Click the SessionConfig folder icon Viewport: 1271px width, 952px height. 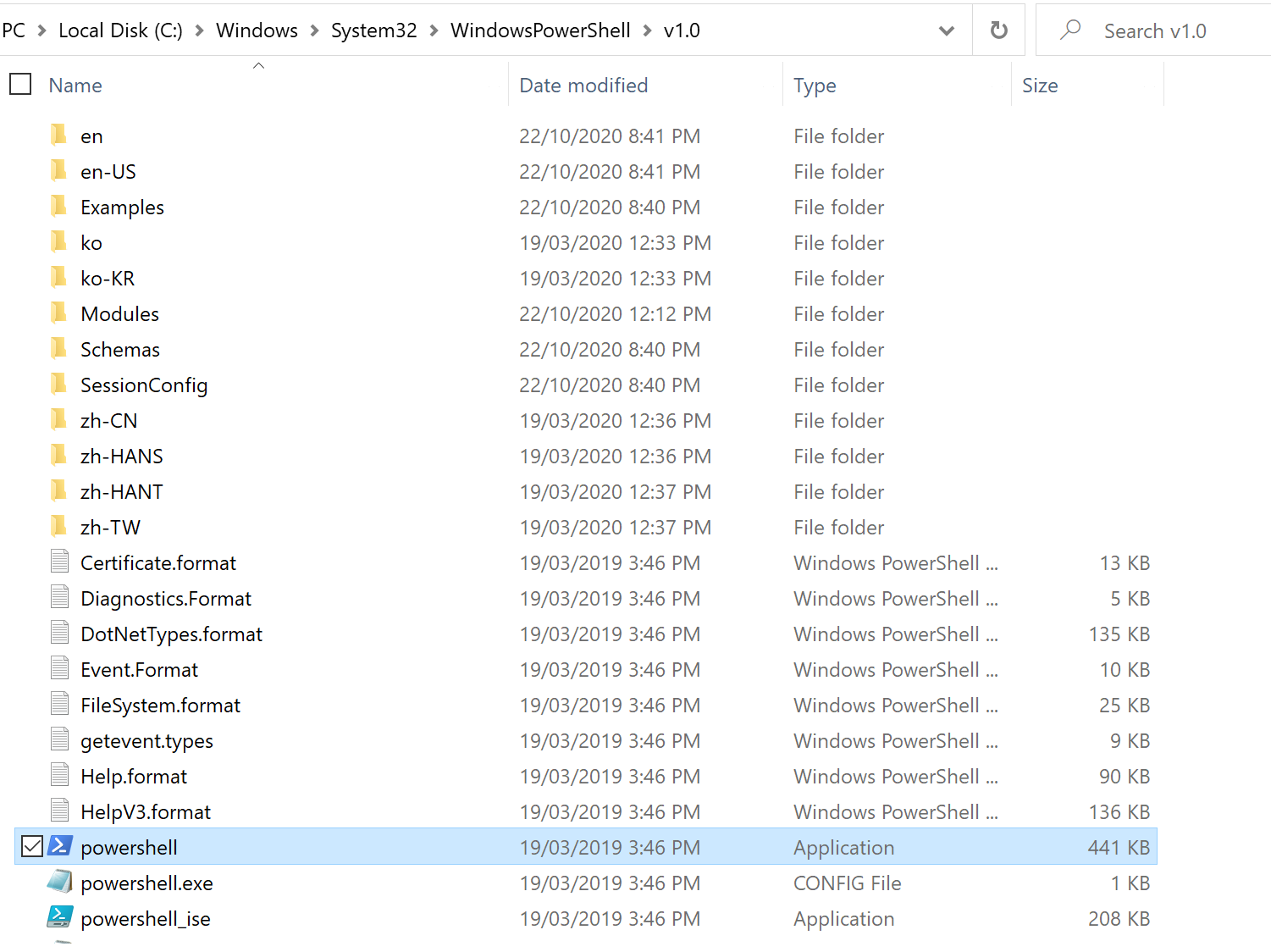[58, 385]
